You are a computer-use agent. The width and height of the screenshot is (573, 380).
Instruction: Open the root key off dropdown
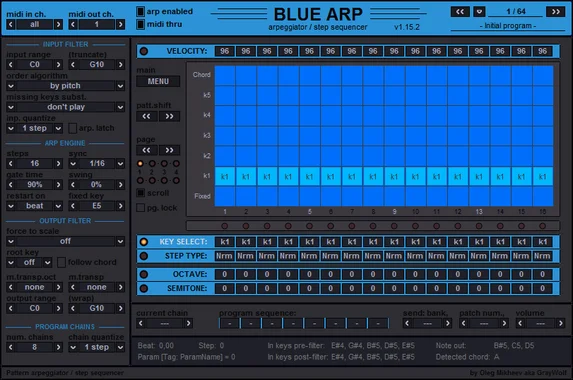(29, 262)
